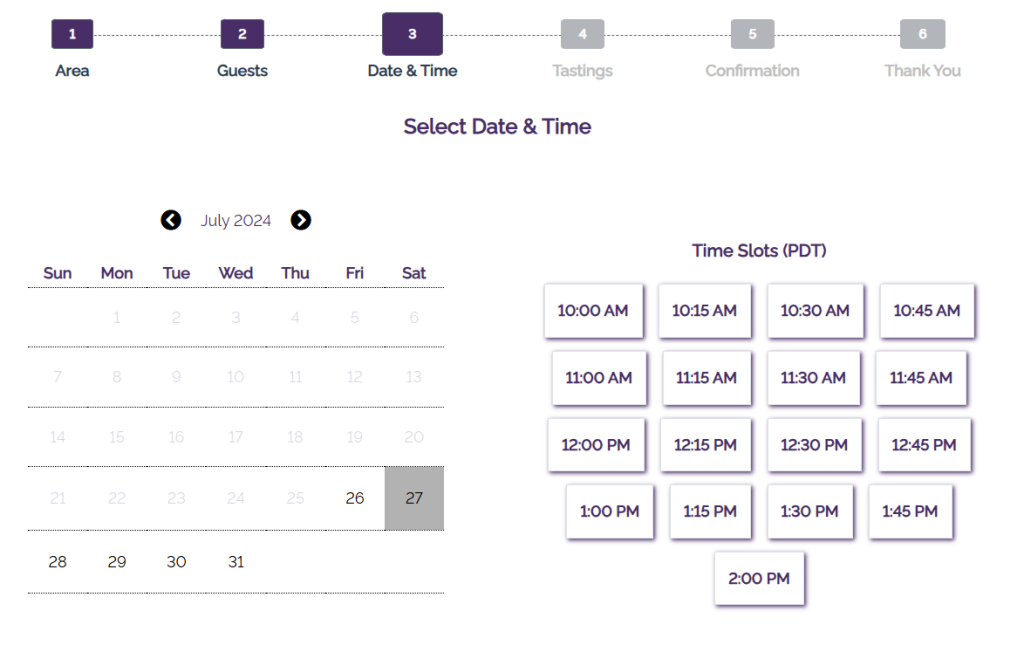Open step 4 Tastings

tap(582, 35)
